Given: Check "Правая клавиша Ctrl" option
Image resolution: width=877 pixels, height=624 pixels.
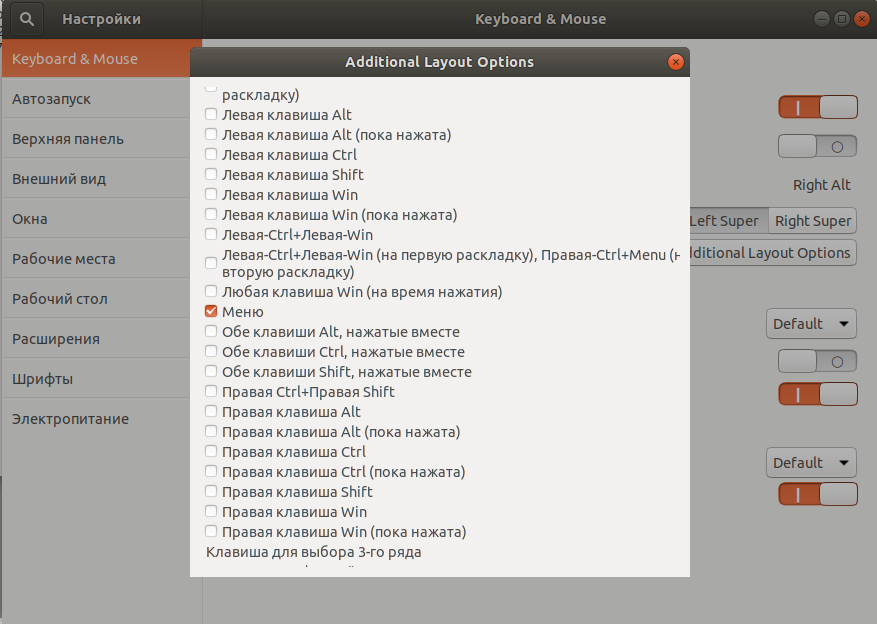Looking at the screenshot, I should (x=210, y=451).
